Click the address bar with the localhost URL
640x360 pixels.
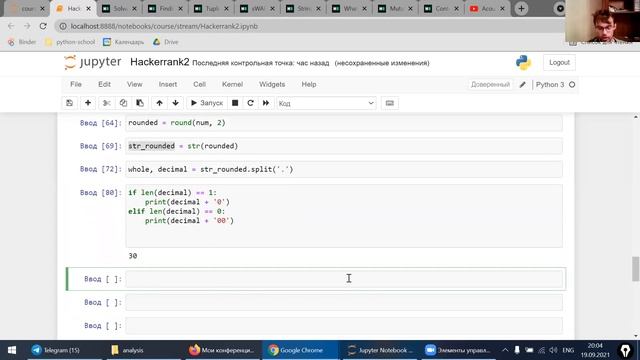(310, 26)
